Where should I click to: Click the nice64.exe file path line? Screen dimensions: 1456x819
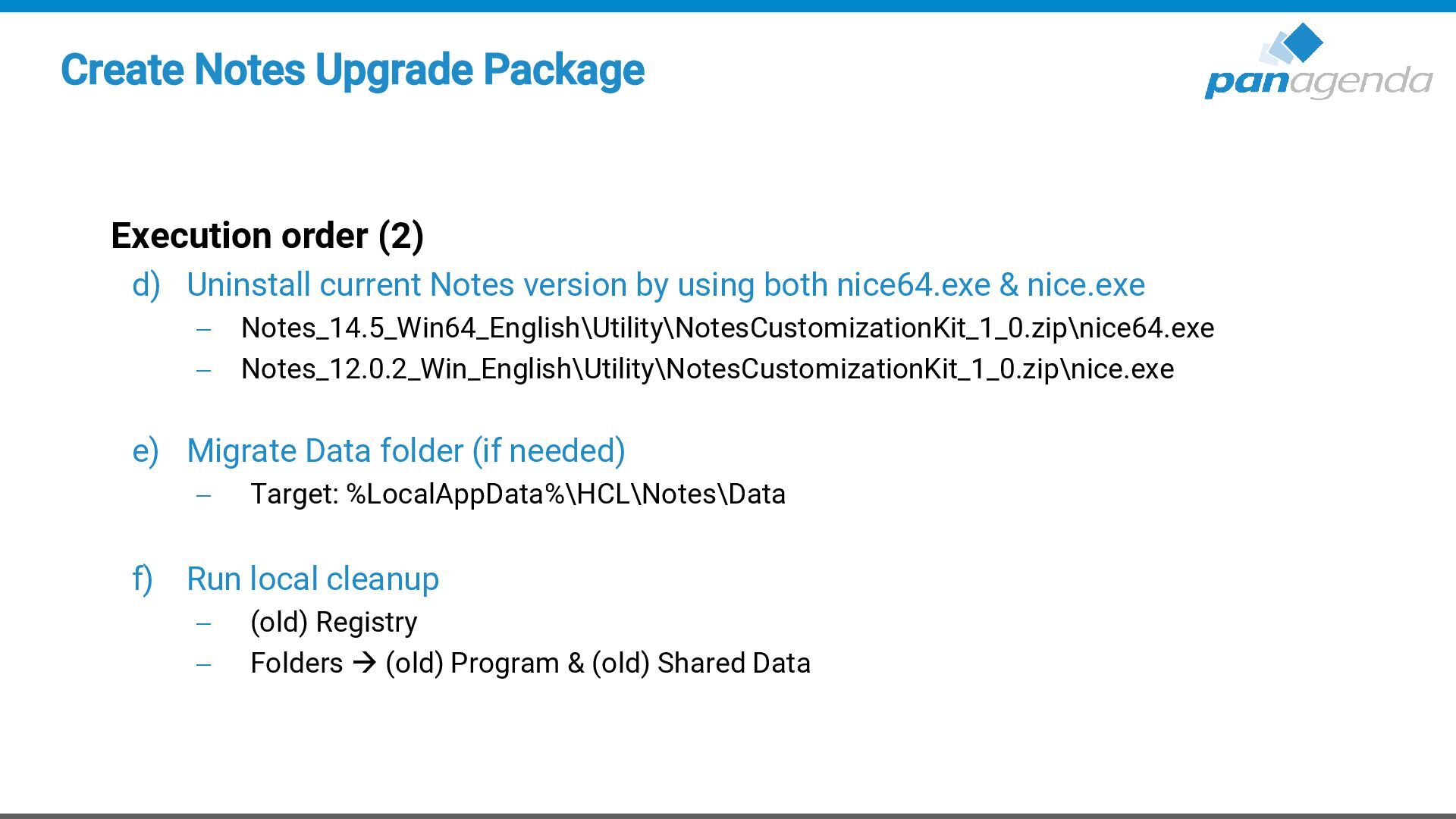[x=727, y=328]
